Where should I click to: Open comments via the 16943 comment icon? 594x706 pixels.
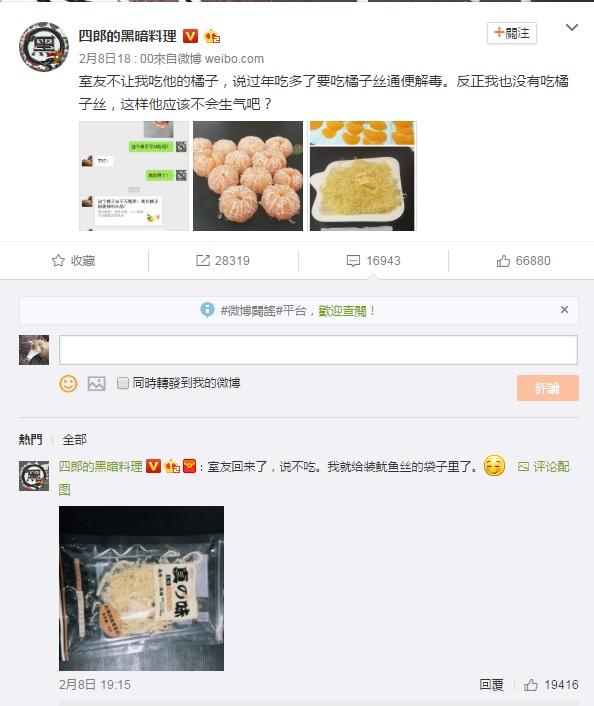[353, 261]
